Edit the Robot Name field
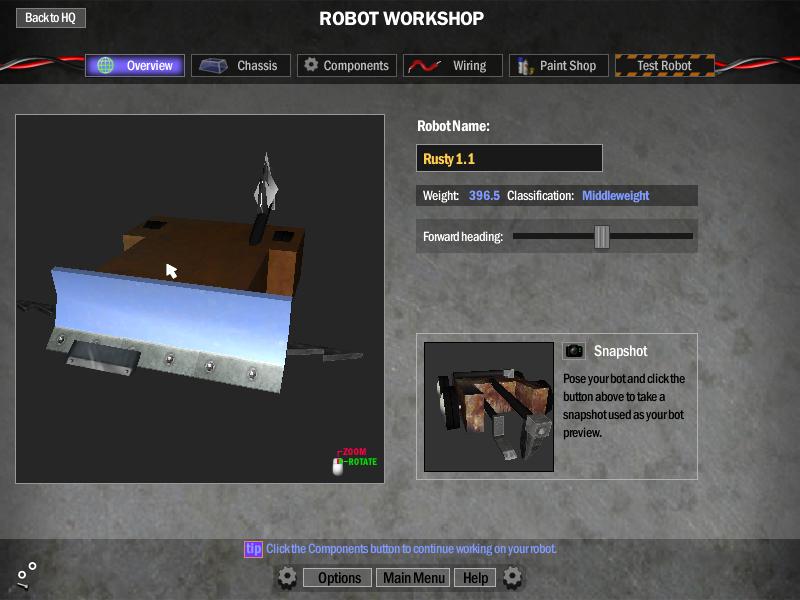 pyautogui.click(x=509, y=158)
